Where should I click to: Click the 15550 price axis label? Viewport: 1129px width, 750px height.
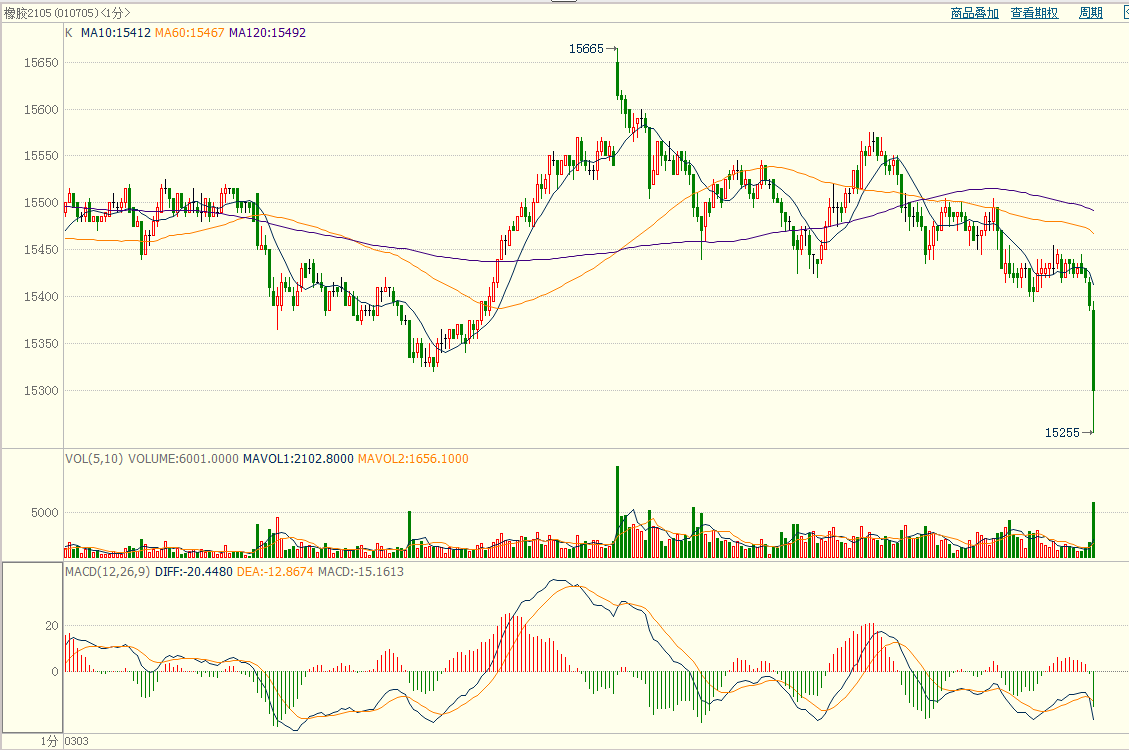(x=41, y=155)
